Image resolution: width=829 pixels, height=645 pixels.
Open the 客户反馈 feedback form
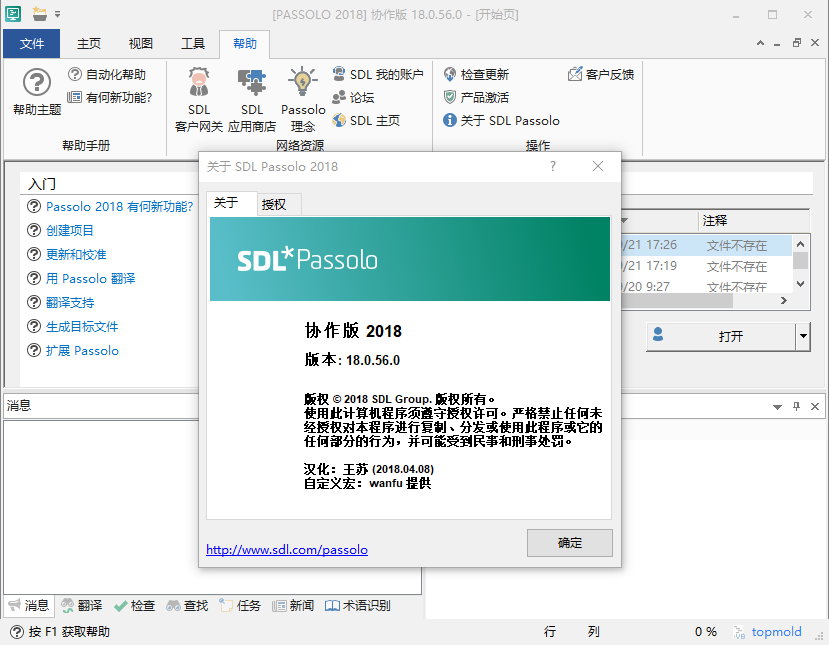(601, 74)
